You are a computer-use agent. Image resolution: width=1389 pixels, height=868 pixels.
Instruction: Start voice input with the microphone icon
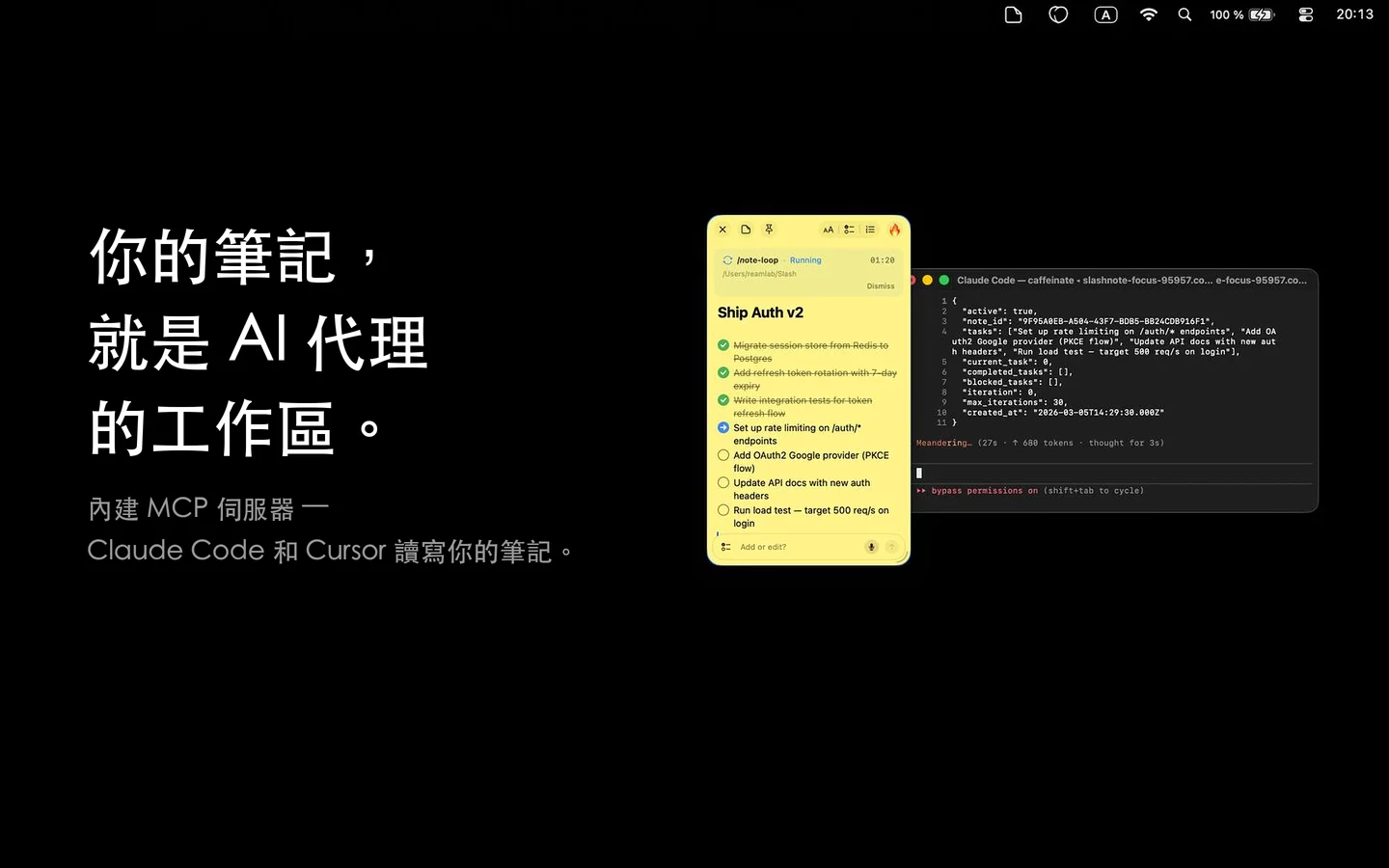click(x=871, y=547)
